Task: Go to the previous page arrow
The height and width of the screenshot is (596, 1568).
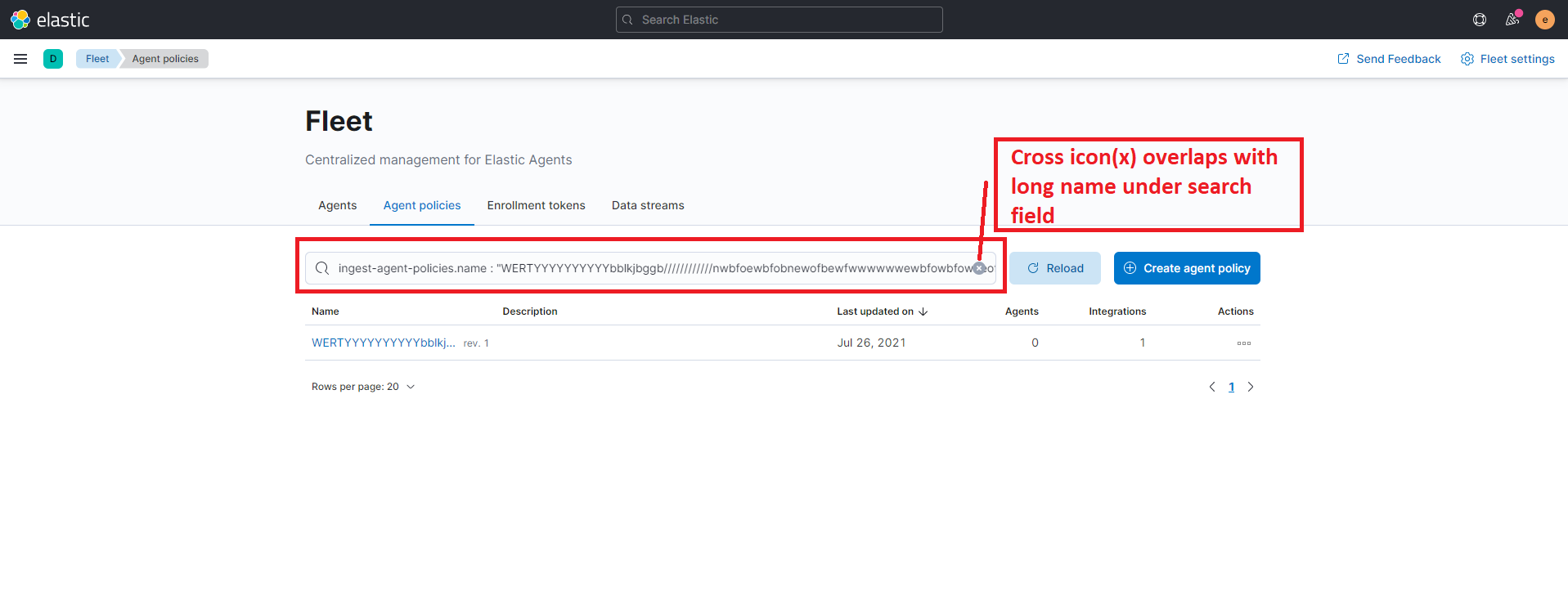Action: [1212, 387]
